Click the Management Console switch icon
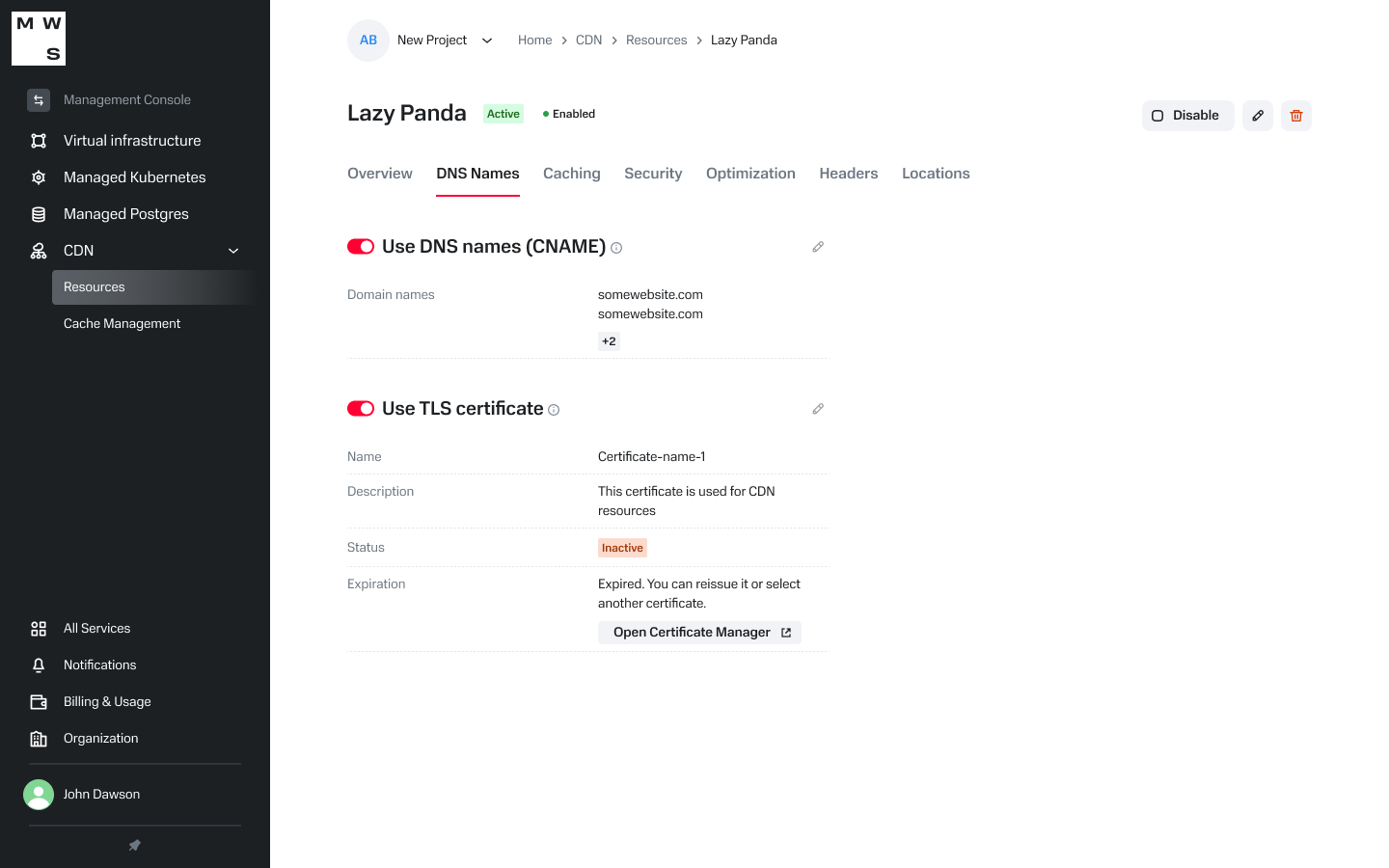The height and width of the screenshot is (868, 1389). (x=39, y=100)
